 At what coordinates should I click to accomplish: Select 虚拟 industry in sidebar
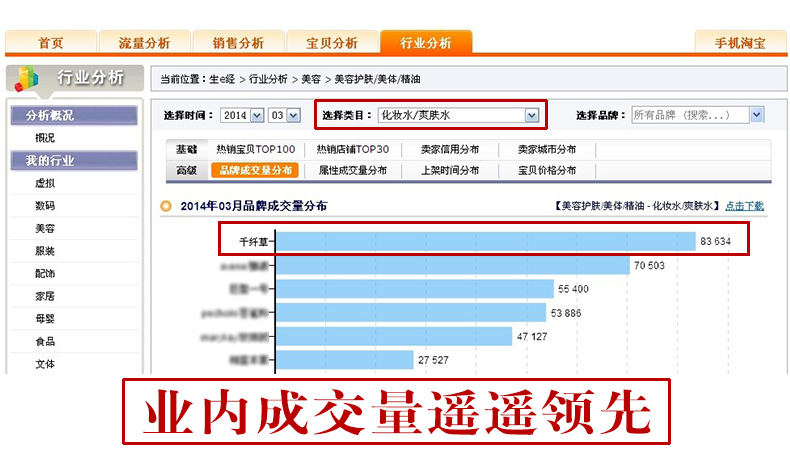(45, 183)
